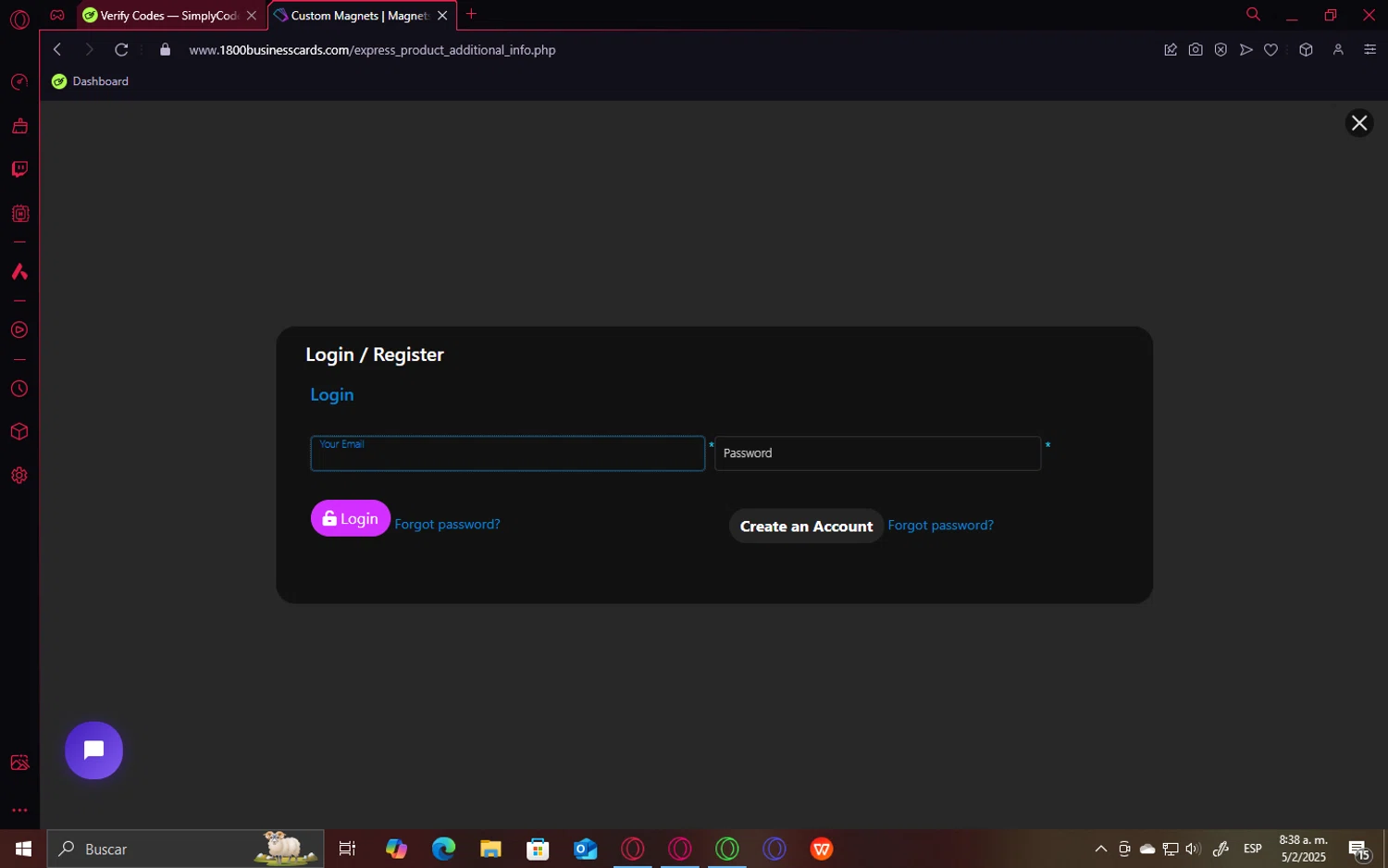Open File Explorer from taskbar
The height and width of the screenshot is (868, 1388).
coord(490,849)
